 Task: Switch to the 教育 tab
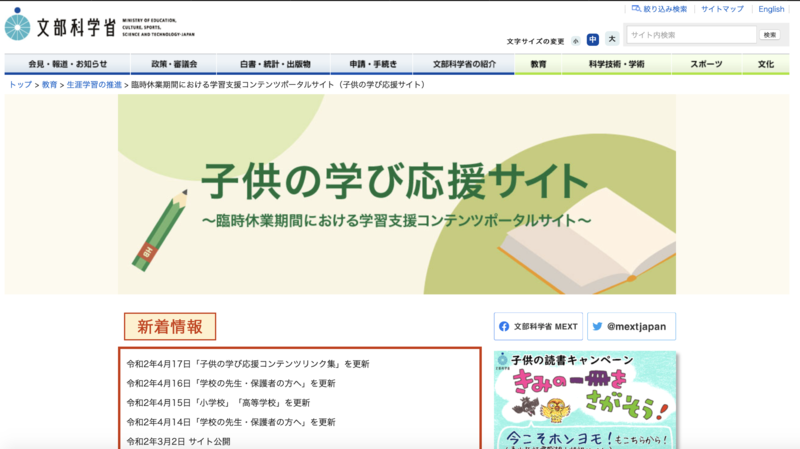point(538,64)
